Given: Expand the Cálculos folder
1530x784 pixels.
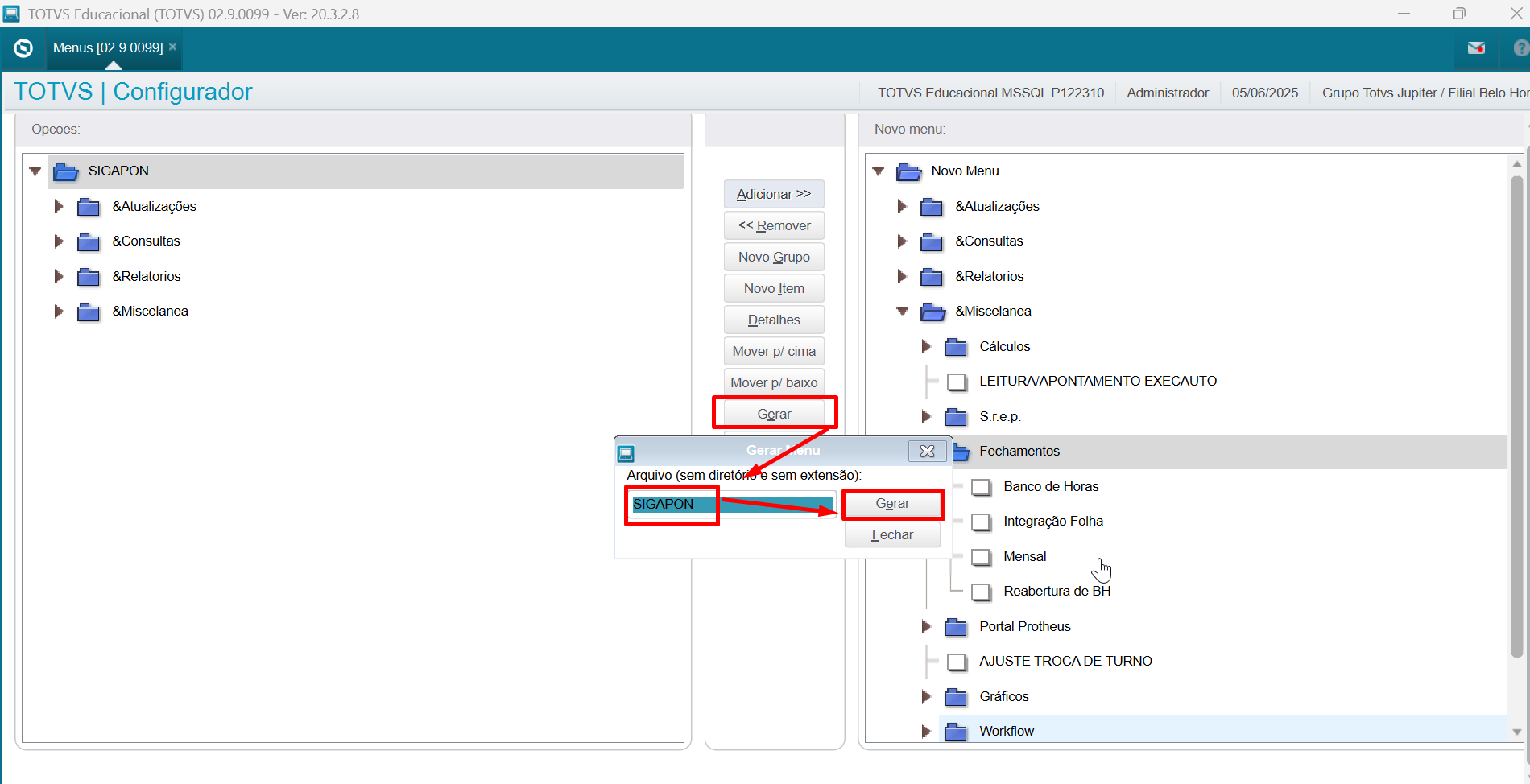Looking at the screenshot, I should coord(926,347).
